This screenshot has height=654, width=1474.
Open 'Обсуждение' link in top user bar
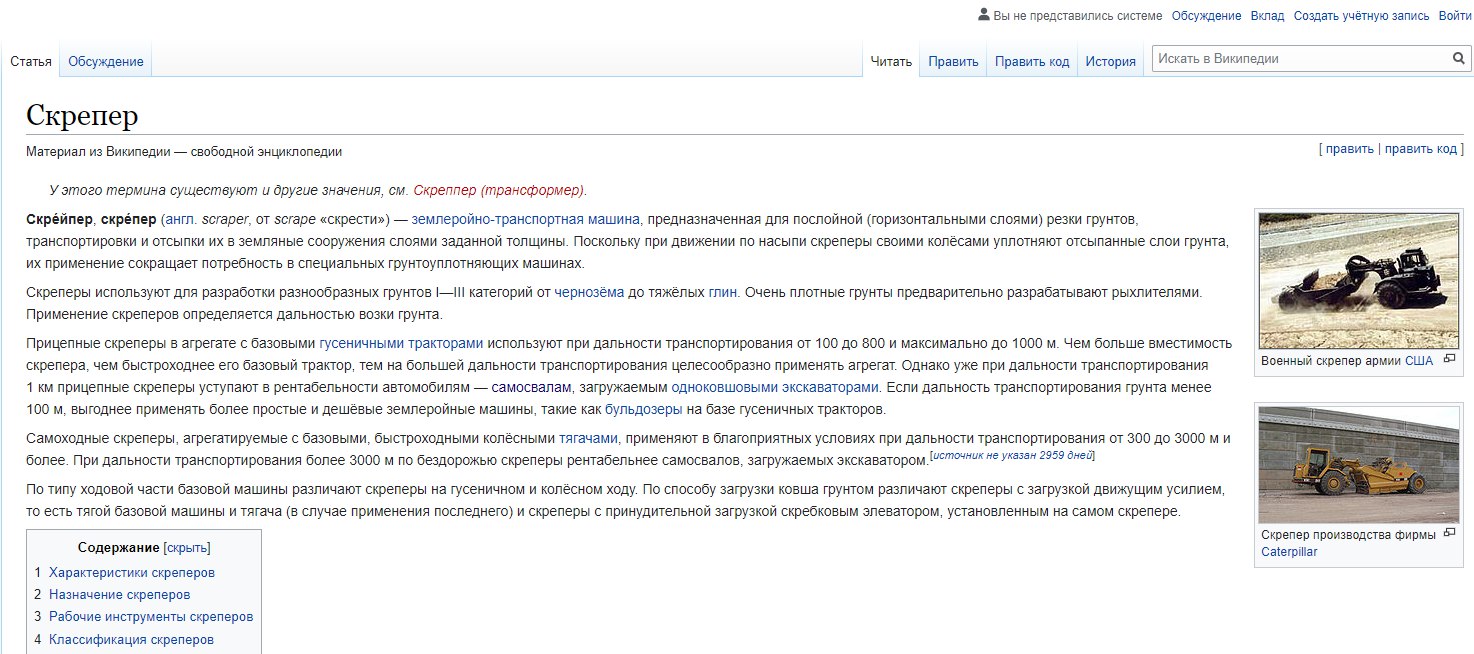pyautogui.click(x=1206, y=16)
